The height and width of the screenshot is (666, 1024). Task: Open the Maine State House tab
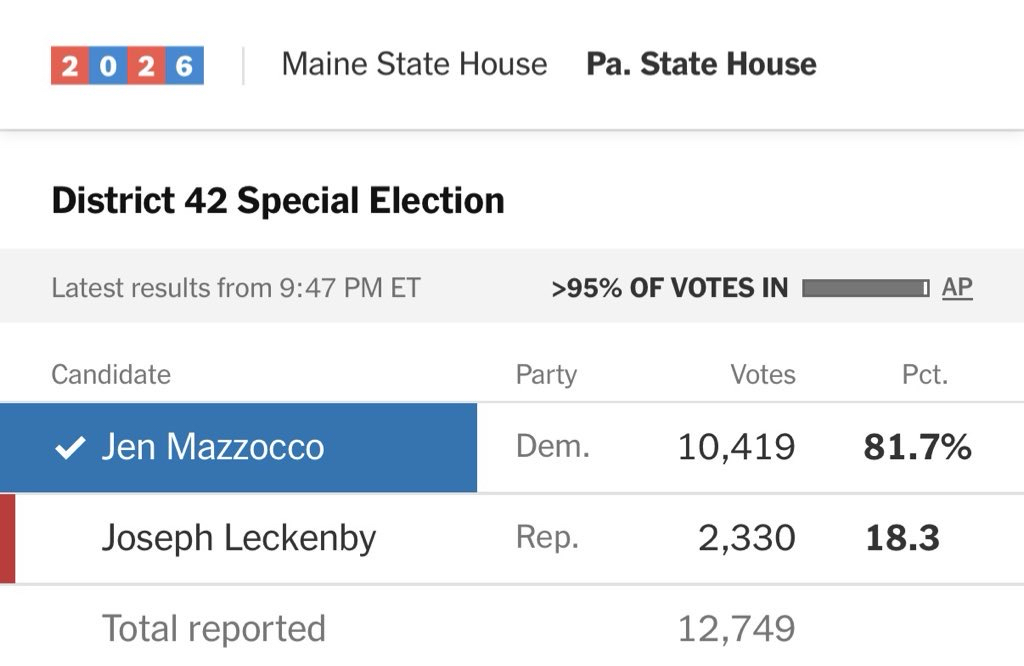point(414,65)
